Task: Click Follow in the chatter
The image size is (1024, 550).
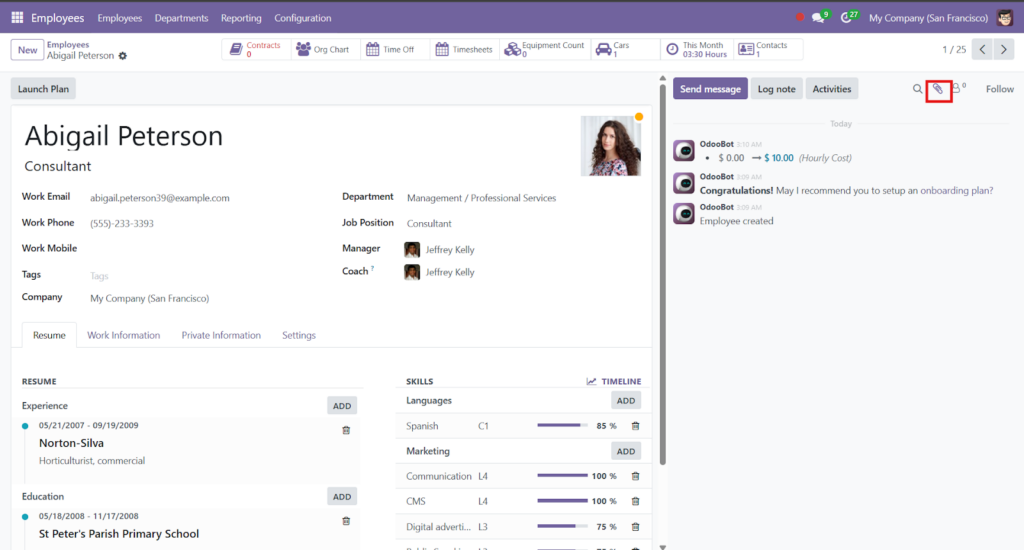Action: click(999, 89)
